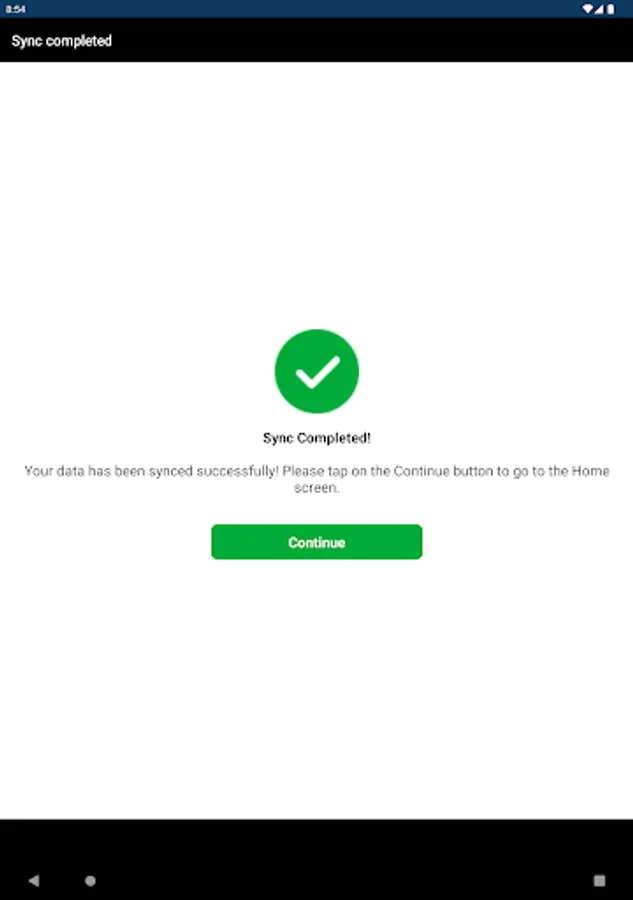The image size is (633, 900).
Task: Tap the black bottom navigation bar
Action: tap(316, 859)
